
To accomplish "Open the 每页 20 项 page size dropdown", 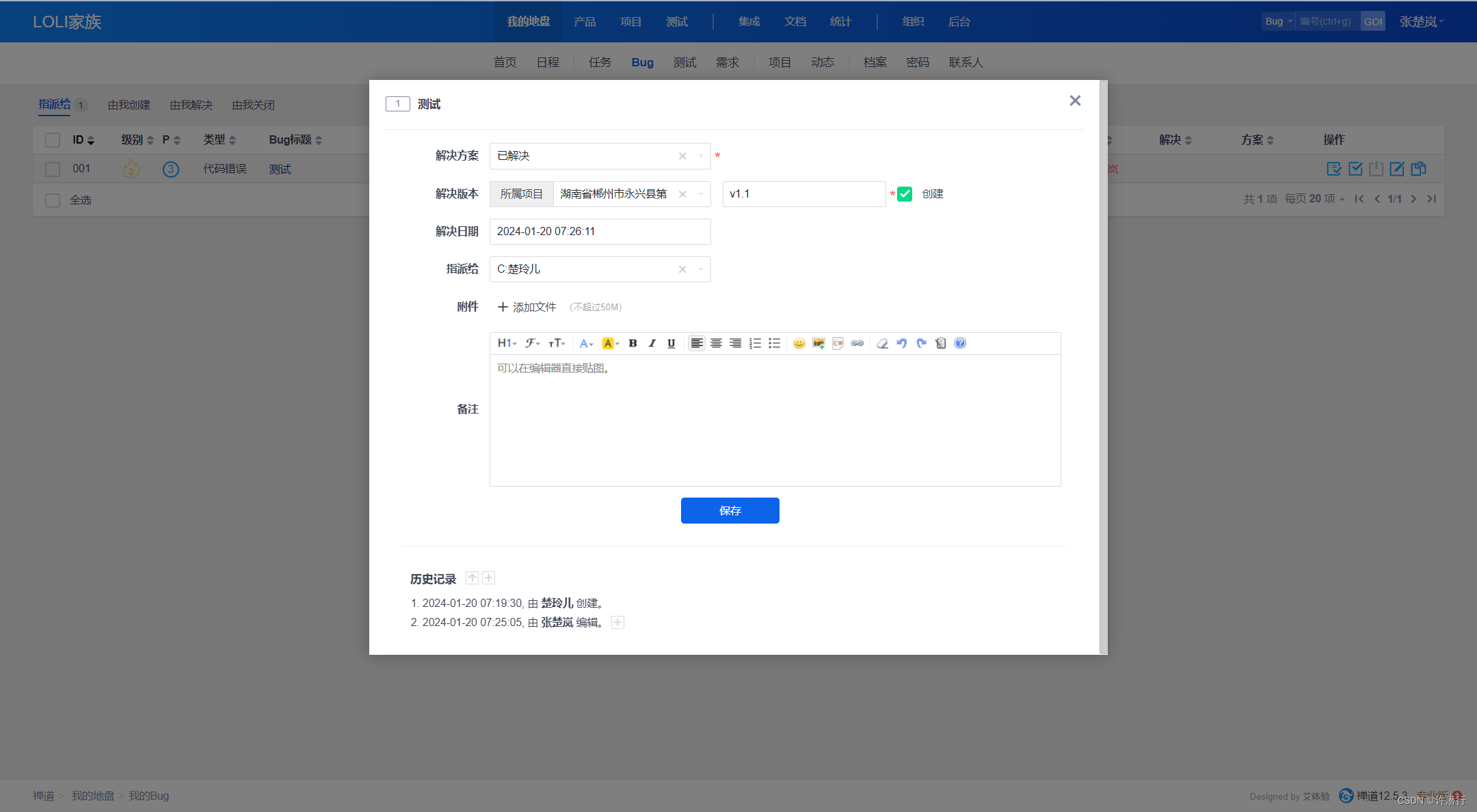I will 1314,199.
